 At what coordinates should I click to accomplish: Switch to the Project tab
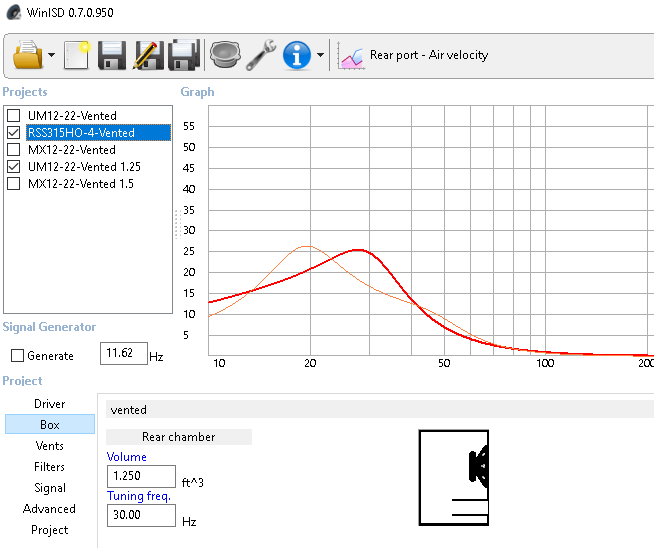click(x=50, y=530)
